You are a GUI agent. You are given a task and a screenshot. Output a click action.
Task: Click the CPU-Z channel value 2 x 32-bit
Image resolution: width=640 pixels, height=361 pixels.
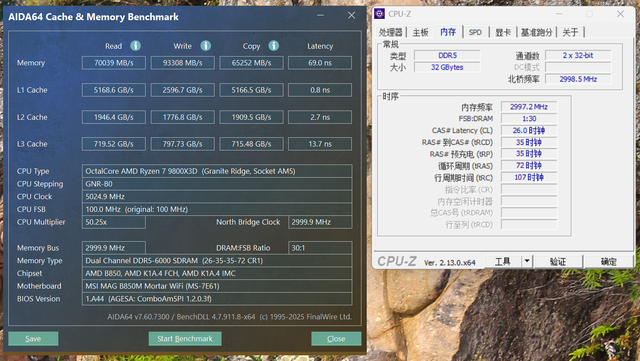(x=578, y=55)
